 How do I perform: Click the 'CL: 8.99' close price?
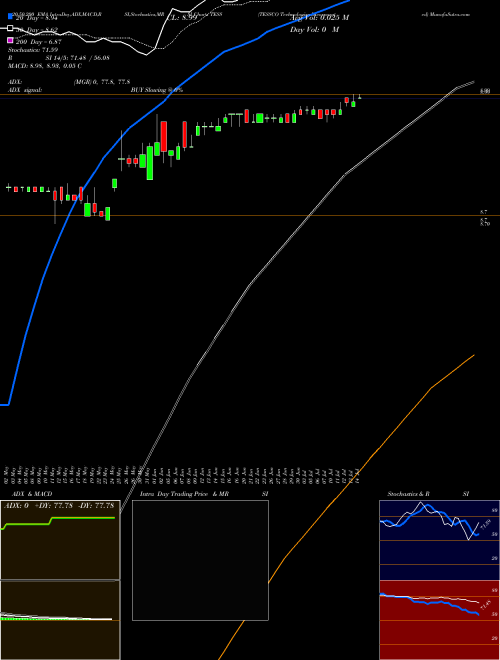coord(182,18)
